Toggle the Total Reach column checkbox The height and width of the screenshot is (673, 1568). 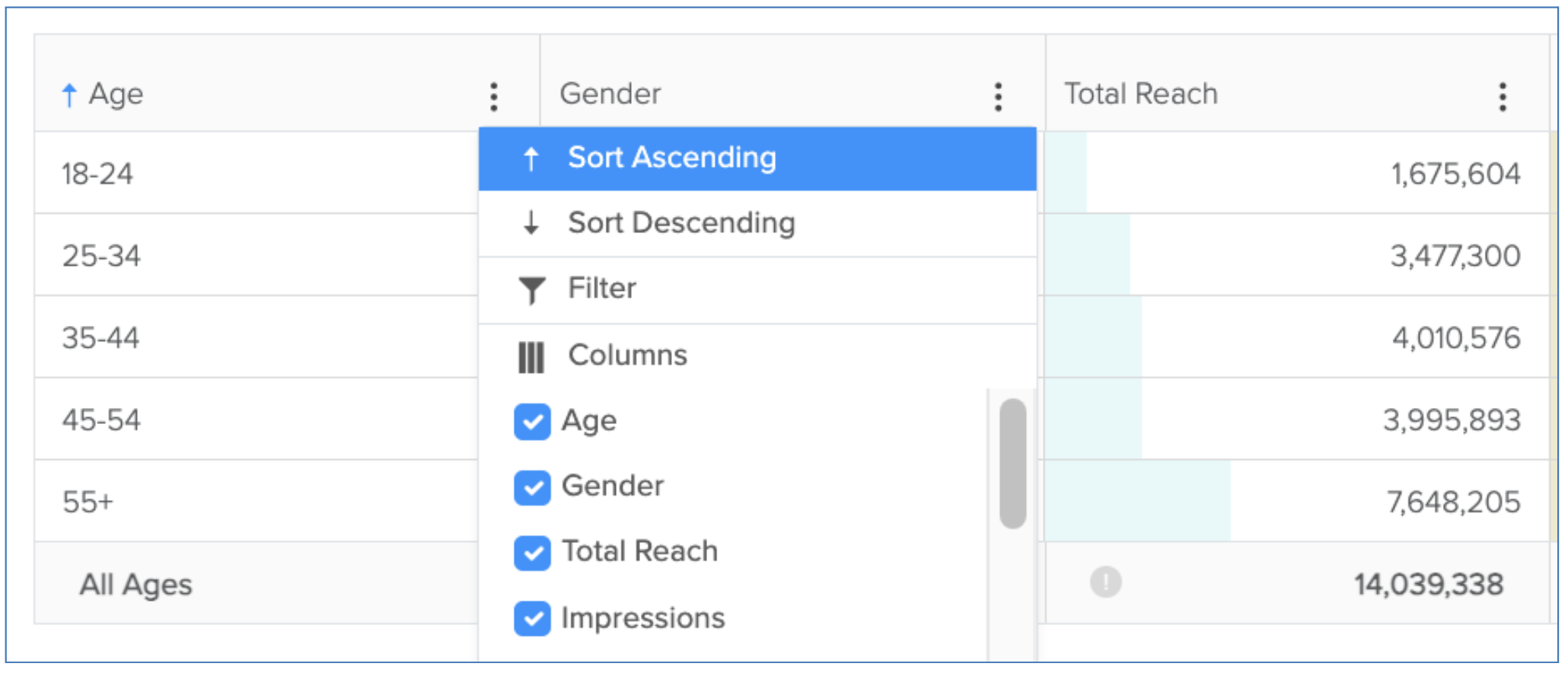tap(532, 553)
